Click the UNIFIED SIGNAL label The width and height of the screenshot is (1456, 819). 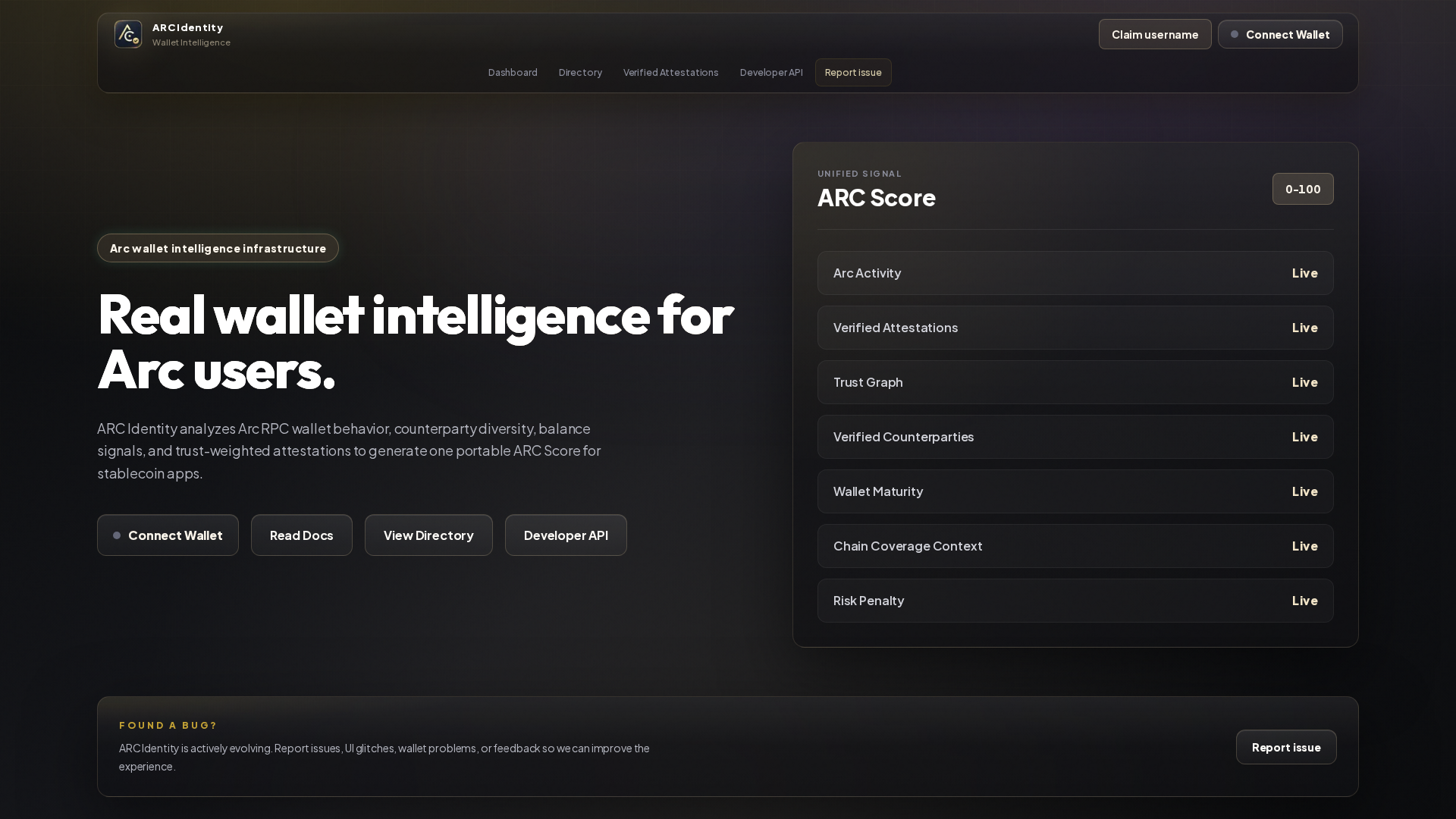click(x=860, y=174)
